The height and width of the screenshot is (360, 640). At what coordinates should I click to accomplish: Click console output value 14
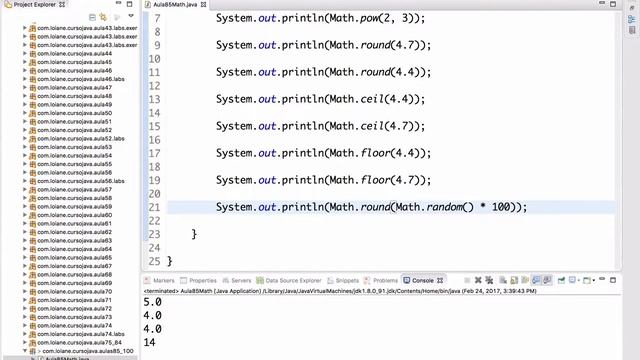click(x=149, y=342)
